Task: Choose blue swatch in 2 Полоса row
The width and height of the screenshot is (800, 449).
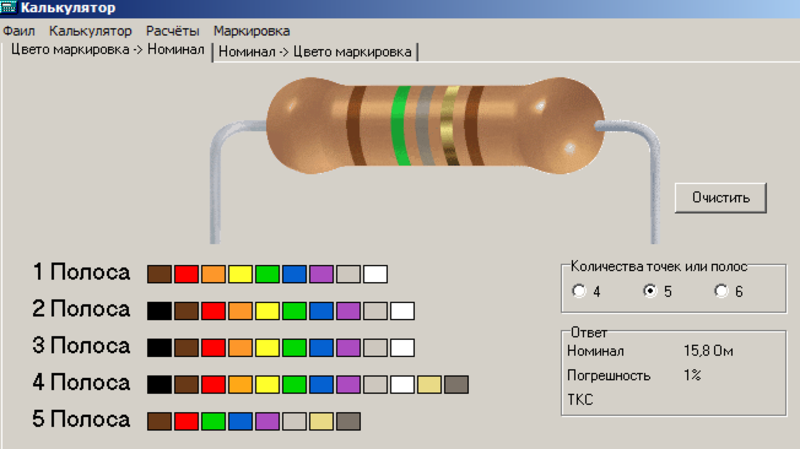Action: (x=321, y=311)
